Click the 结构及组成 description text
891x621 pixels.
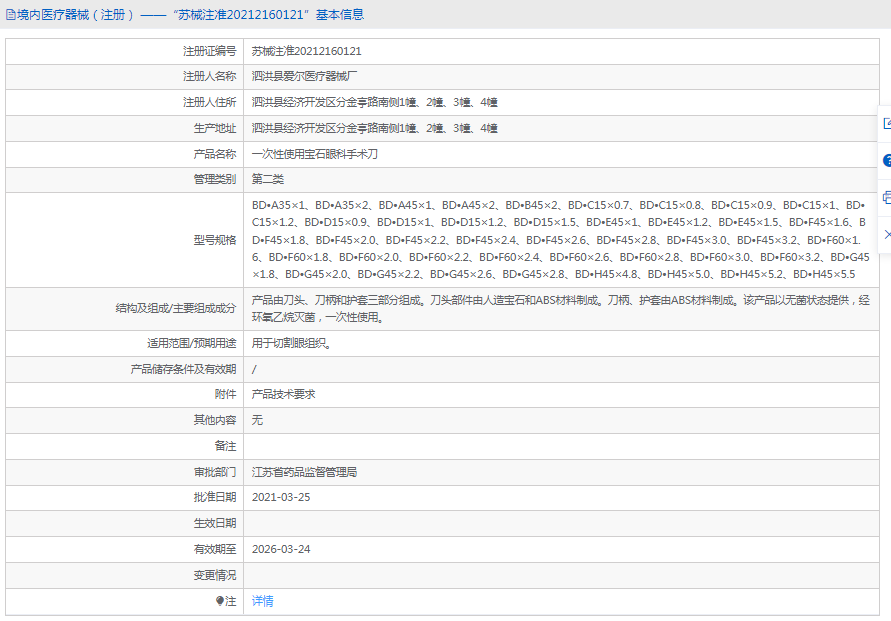tap(560, 308)
